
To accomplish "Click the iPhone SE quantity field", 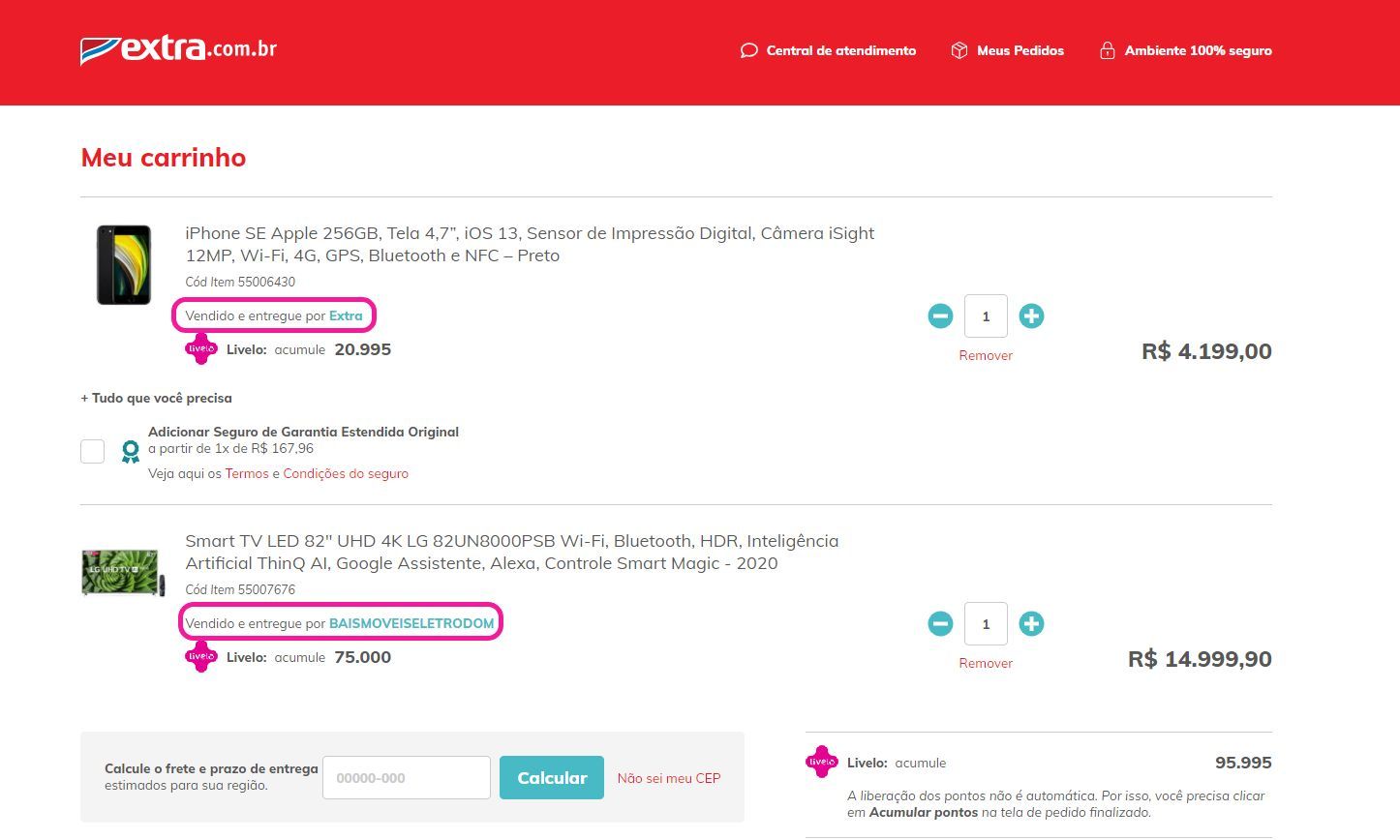I will click(x=986, y=315).
